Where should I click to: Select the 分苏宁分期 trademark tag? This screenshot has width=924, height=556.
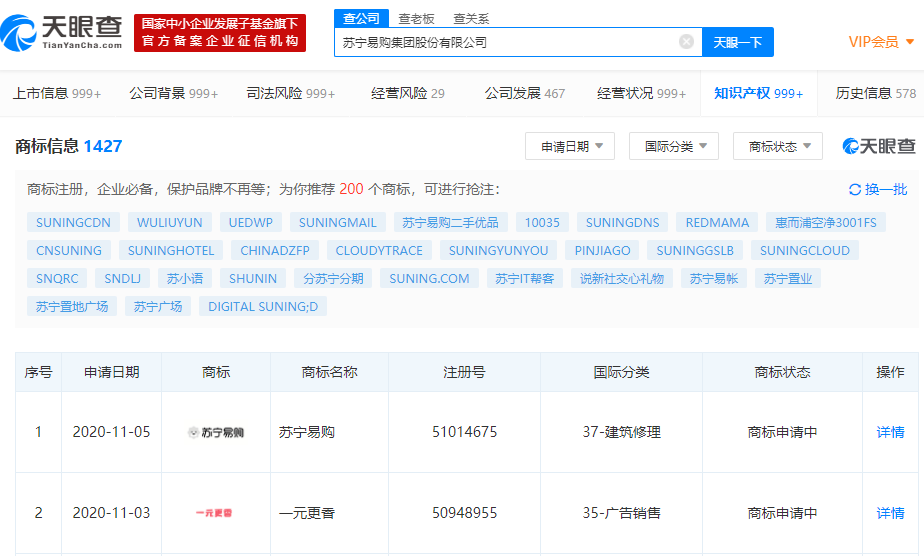click(333, 279)
